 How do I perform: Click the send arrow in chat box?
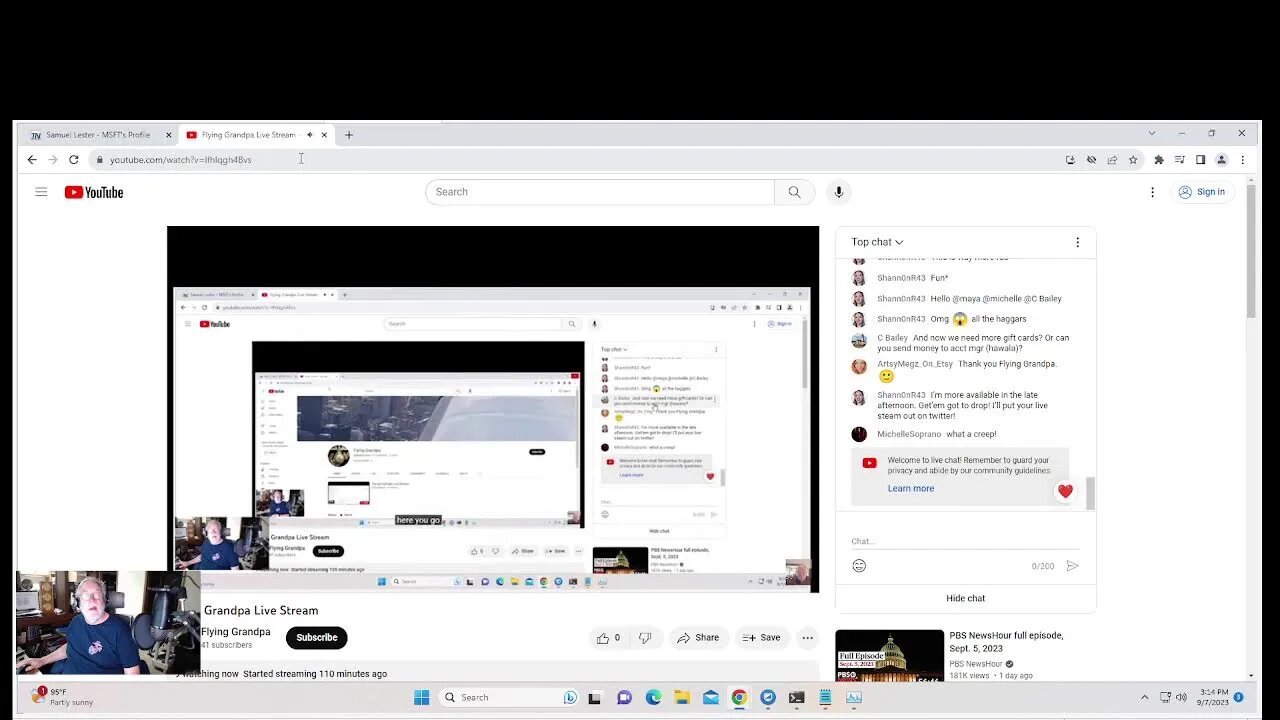coord(1072,566)
